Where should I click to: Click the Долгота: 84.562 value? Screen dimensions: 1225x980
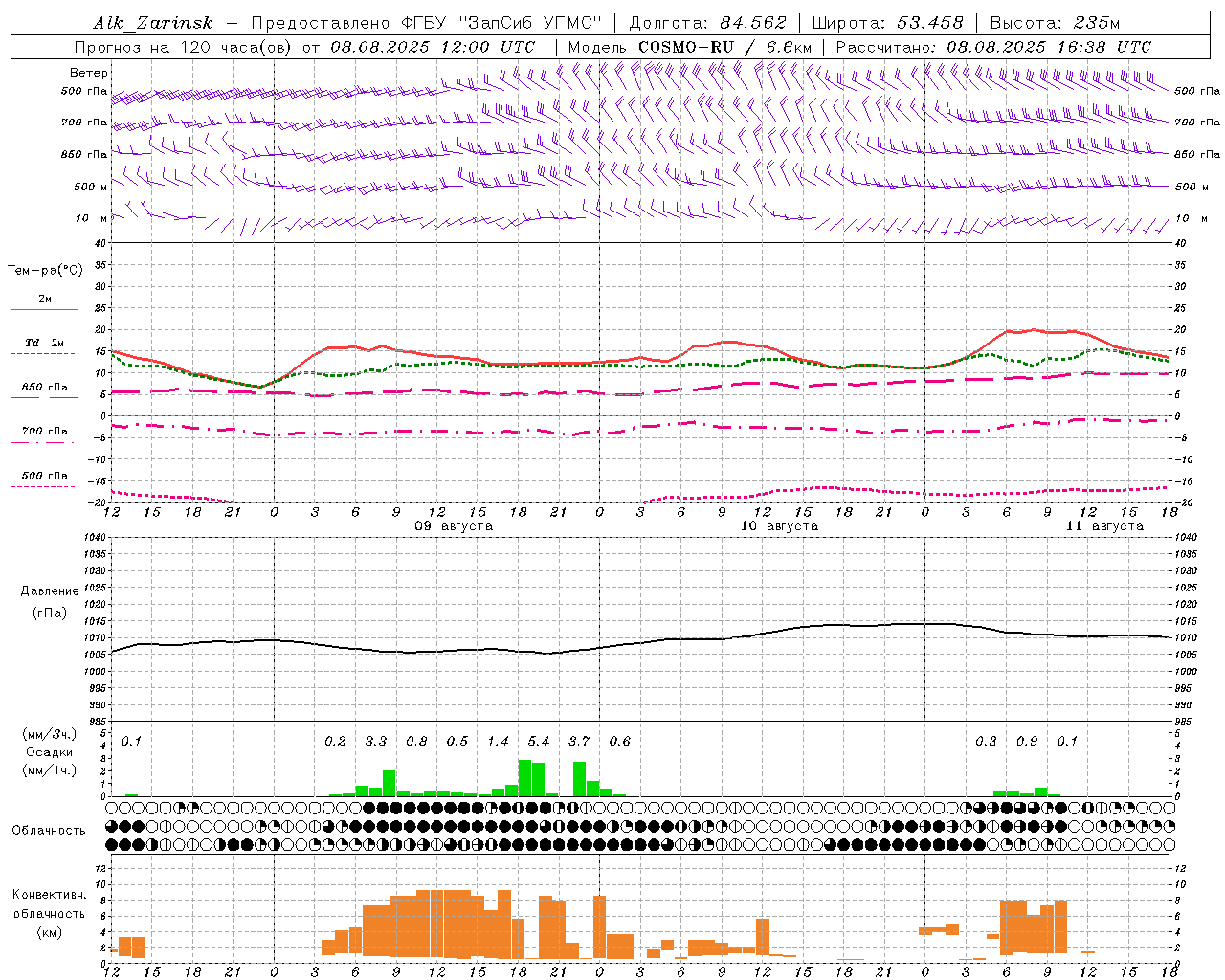pos(707,23)
